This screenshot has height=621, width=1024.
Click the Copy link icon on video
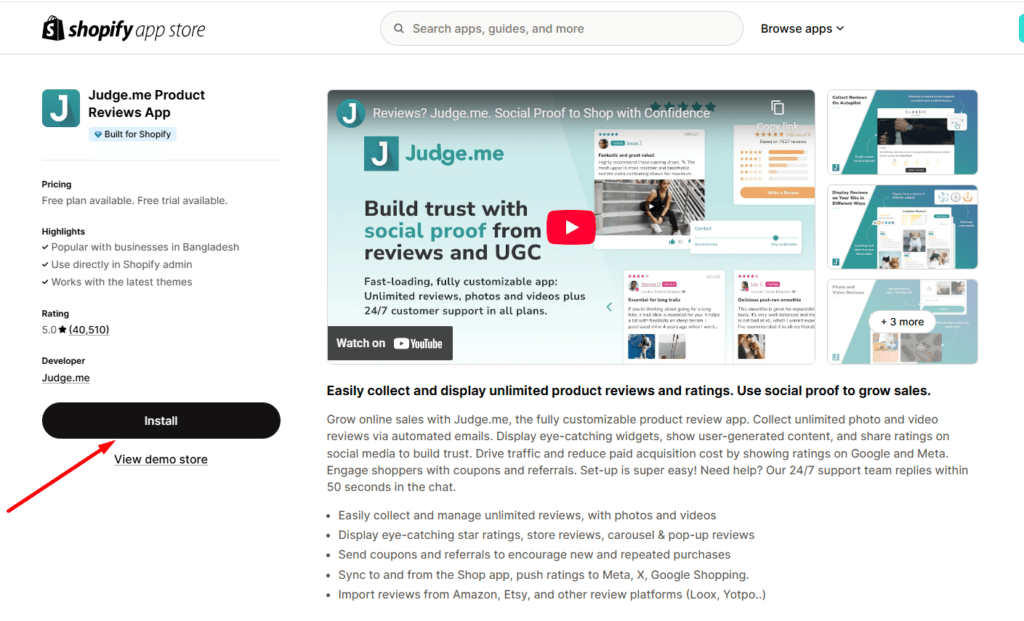point(777,108)
